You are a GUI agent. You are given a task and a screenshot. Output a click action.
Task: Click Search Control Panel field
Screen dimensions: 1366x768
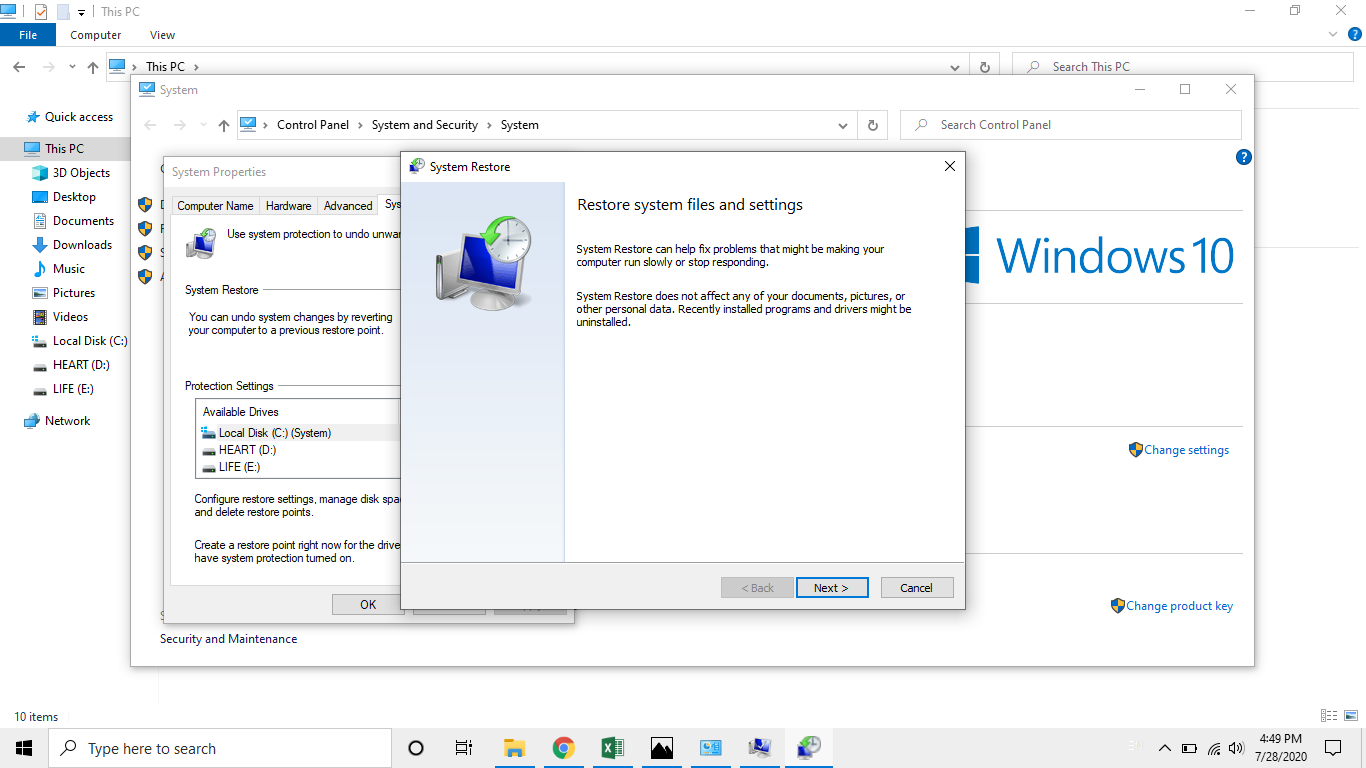pyautogui.click(x=1071, y=125)
